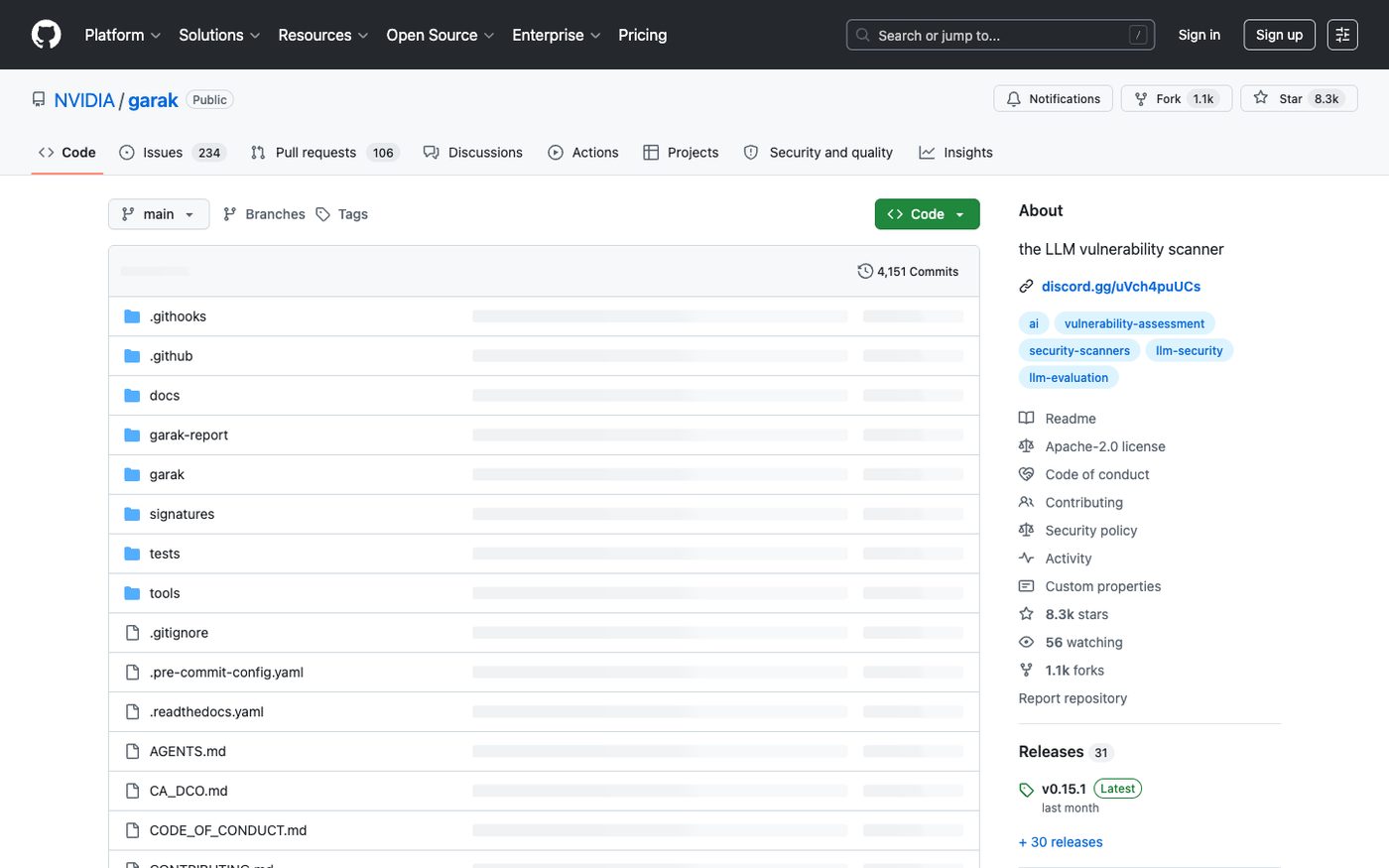
Task: Open the discord.gg/uVch4puUCs link
Action: pyautogui.click(x=1121, y=287)
